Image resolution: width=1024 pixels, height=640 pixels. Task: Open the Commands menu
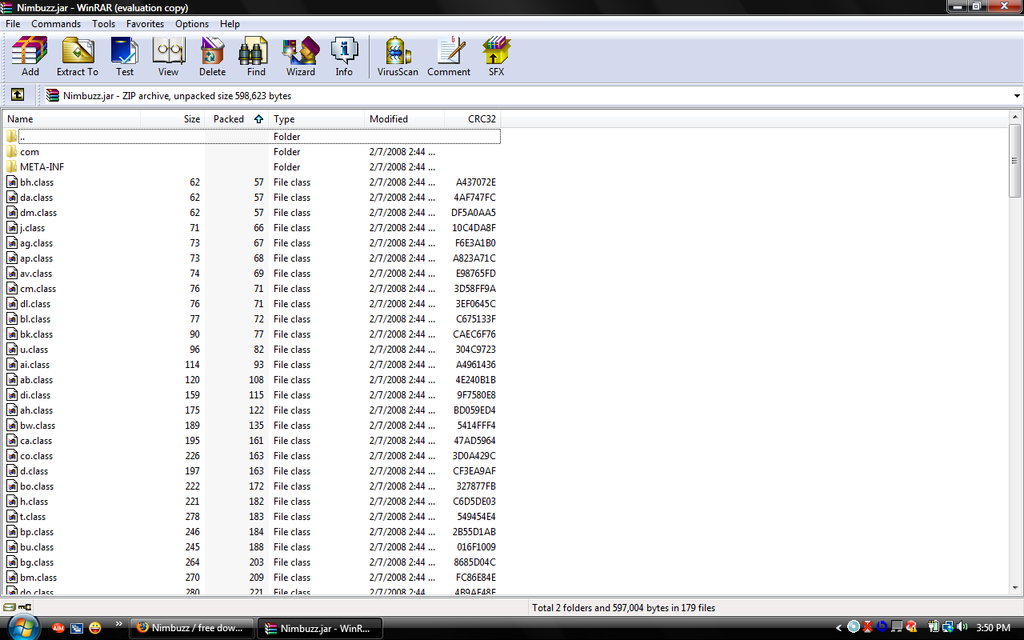[56, 24]
